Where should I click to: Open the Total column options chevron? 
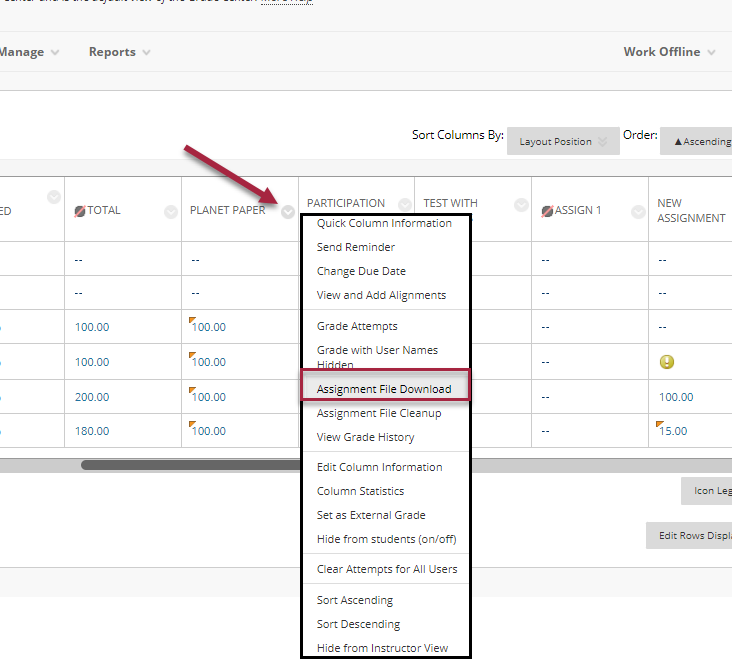[x=171, y=212]
